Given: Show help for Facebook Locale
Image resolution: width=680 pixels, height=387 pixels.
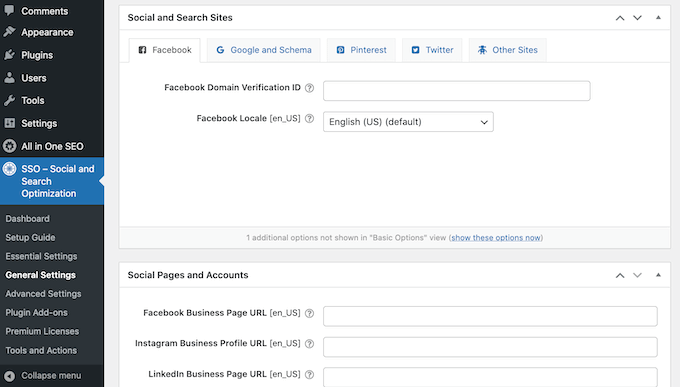Looking at the screenshot, I should 309,118.
